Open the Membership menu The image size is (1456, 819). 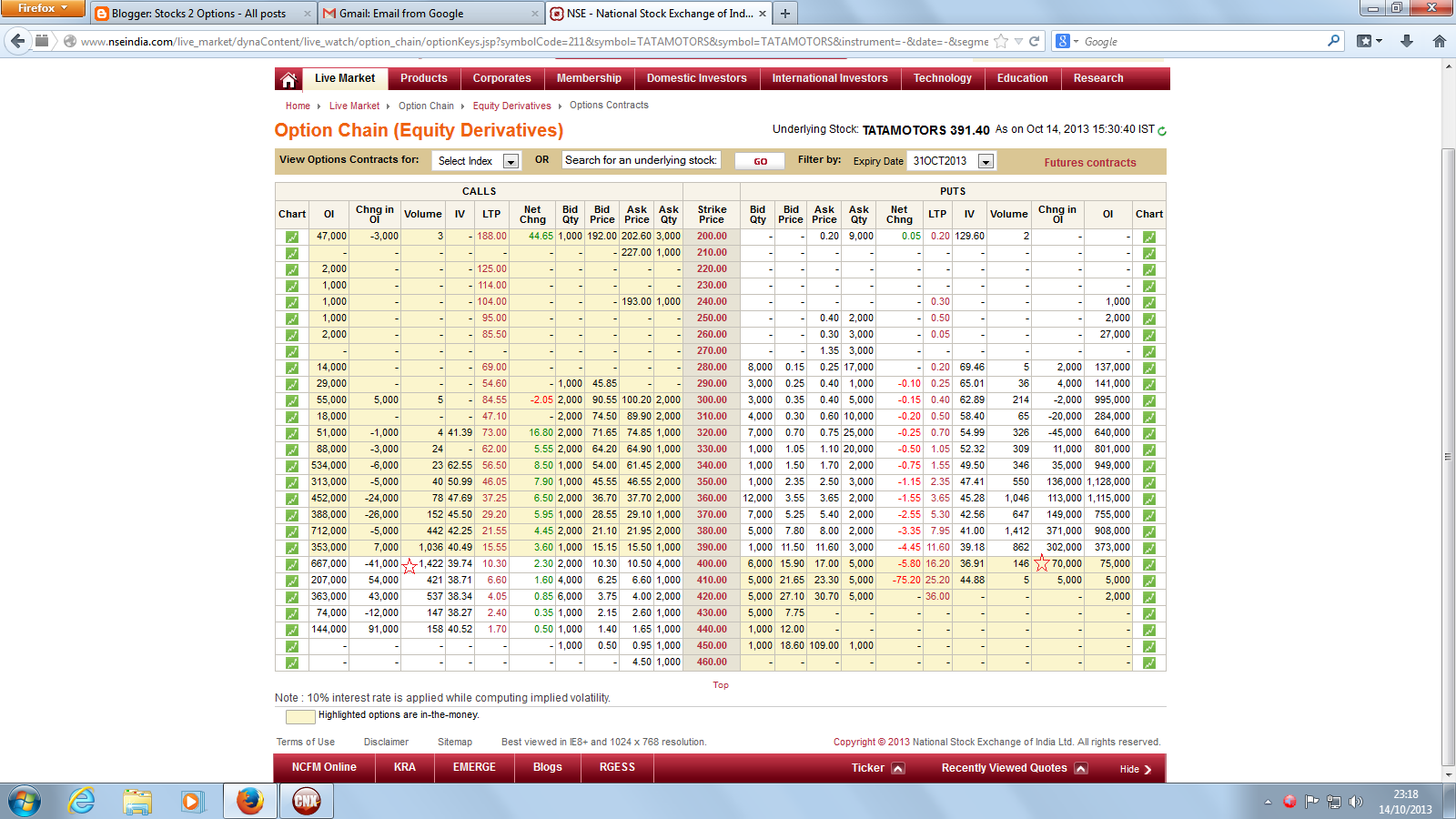589,78
